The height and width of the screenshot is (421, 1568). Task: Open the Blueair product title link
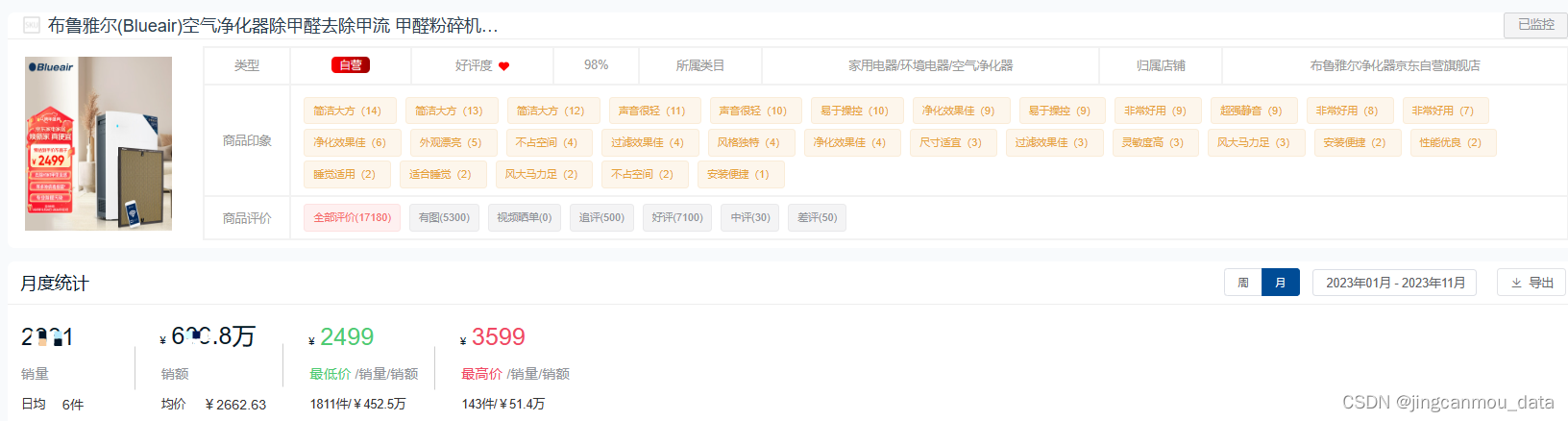[273, 26]
